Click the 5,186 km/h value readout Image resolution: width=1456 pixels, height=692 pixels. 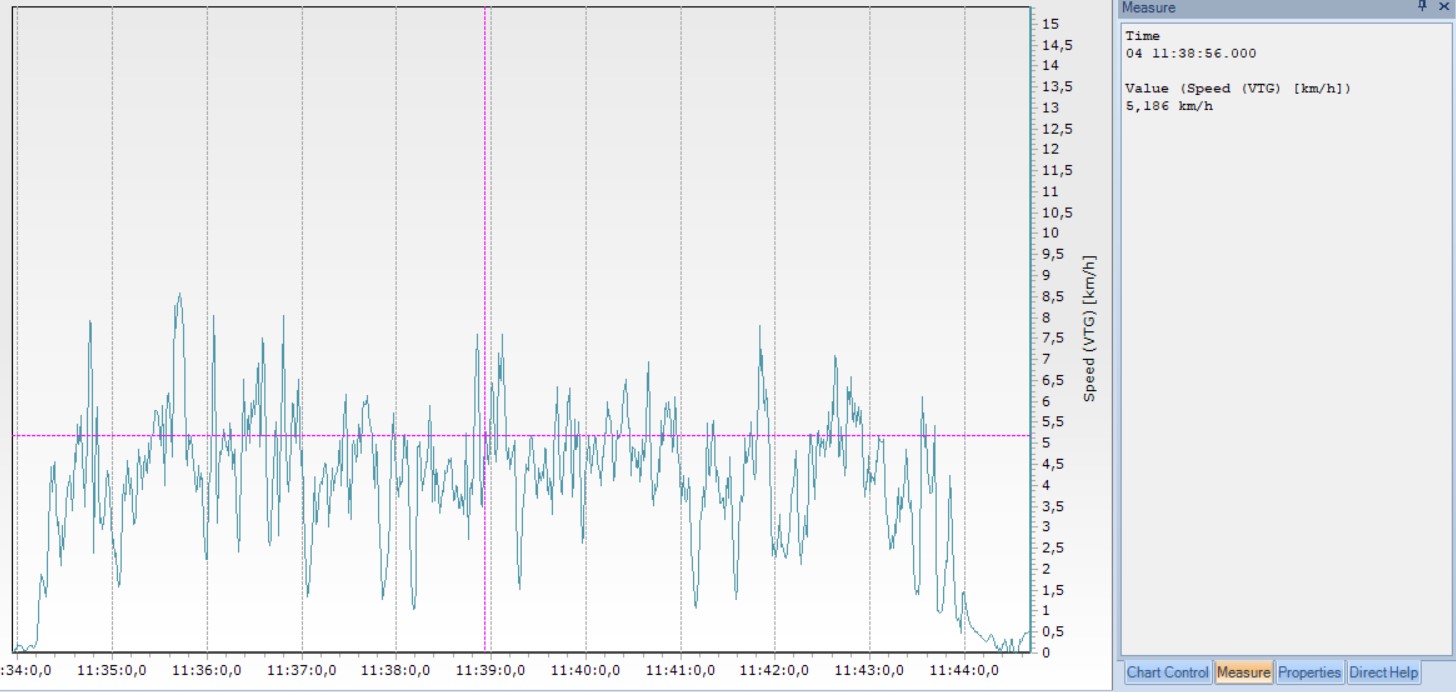tap(1168, 106)
